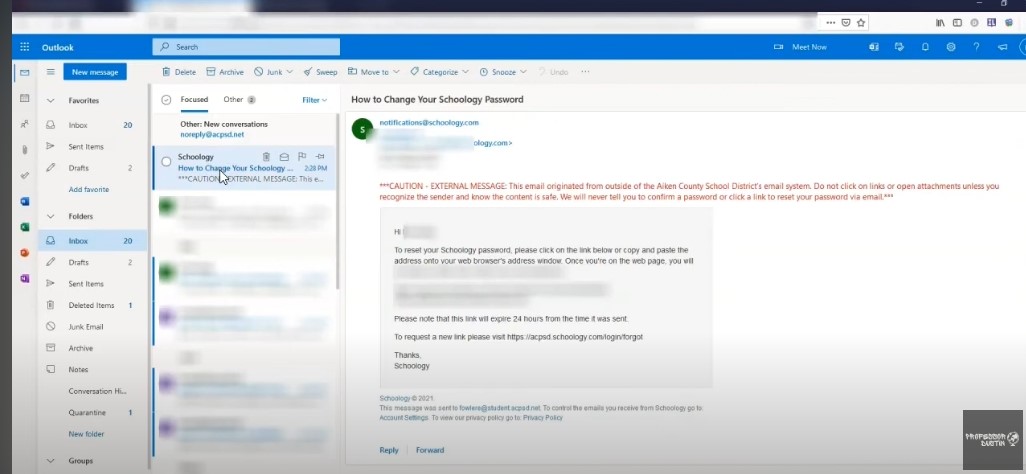
Task: Launch Excel from the left rail
Action: click(x=25, y=227)
